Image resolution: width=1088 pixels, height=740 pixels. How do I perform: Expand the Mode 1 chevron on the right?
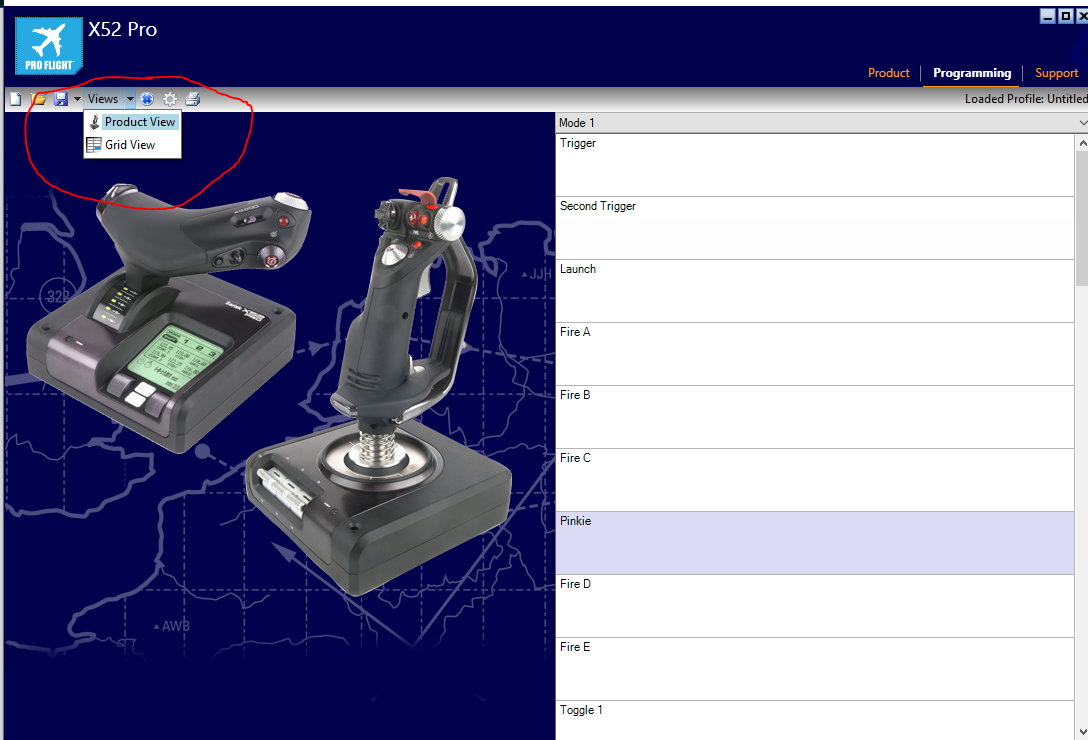1084,122
